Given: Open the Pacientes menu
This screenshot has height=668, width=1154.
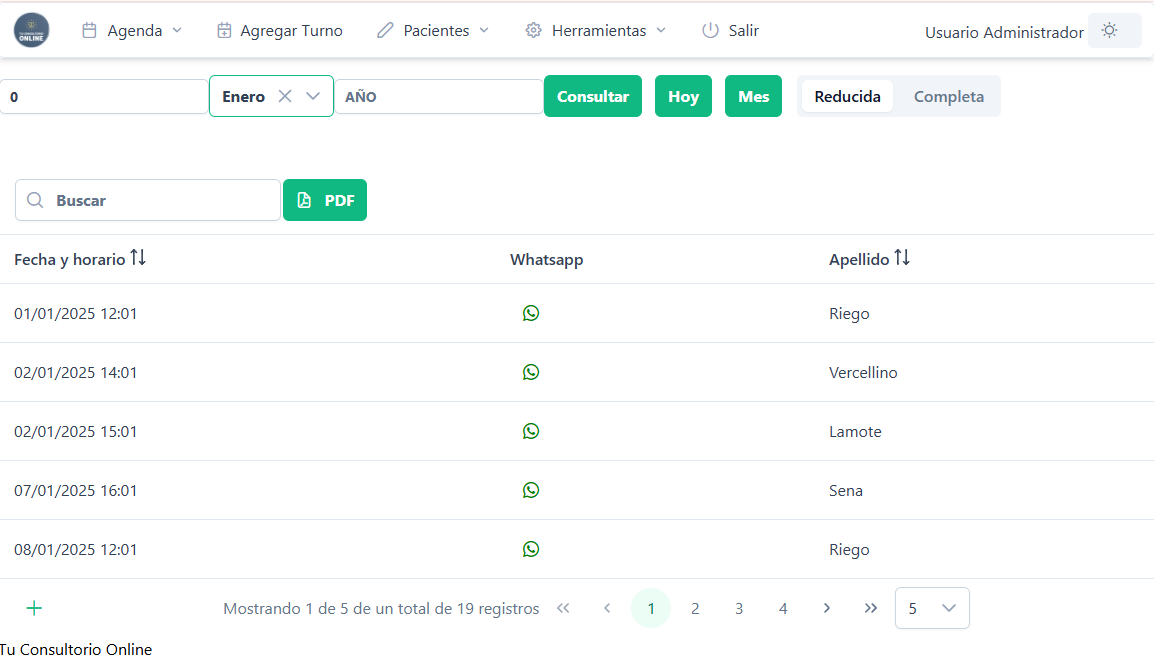Looking at the screenshot, I should 433,31.
